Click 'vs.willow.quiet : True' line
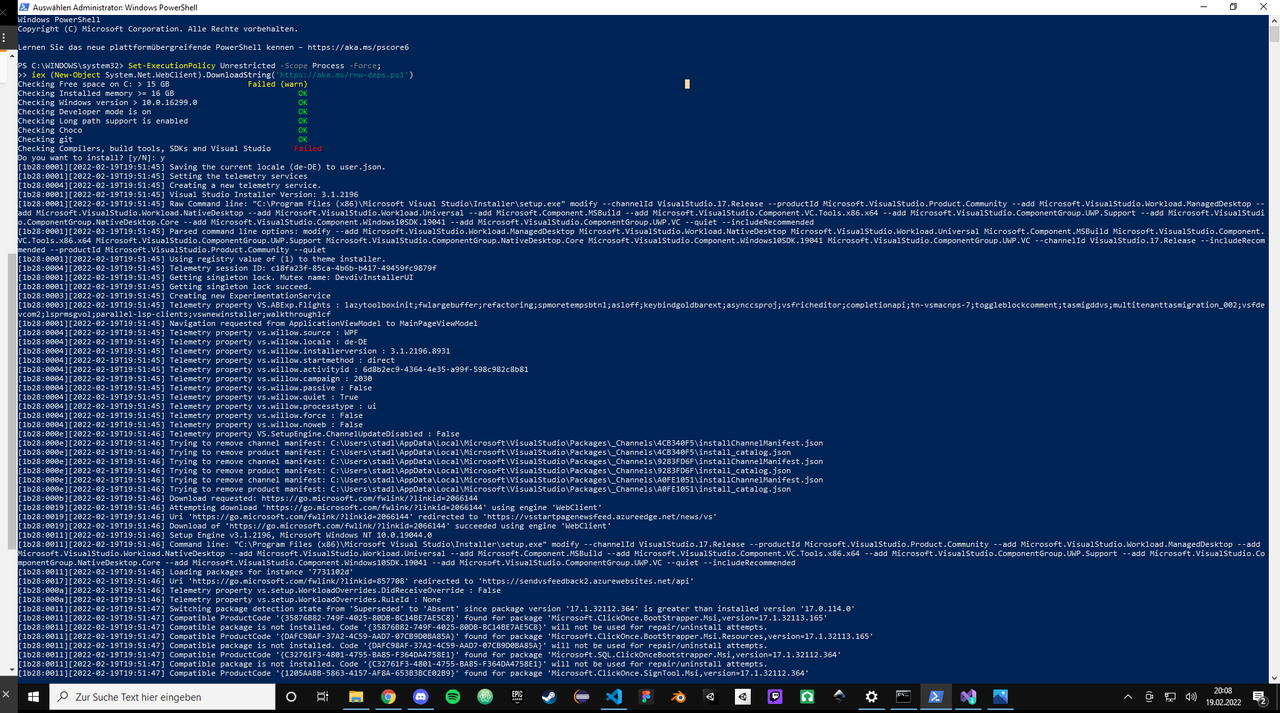Viewport: 1280px width, 713px height. tap(188, 397)
